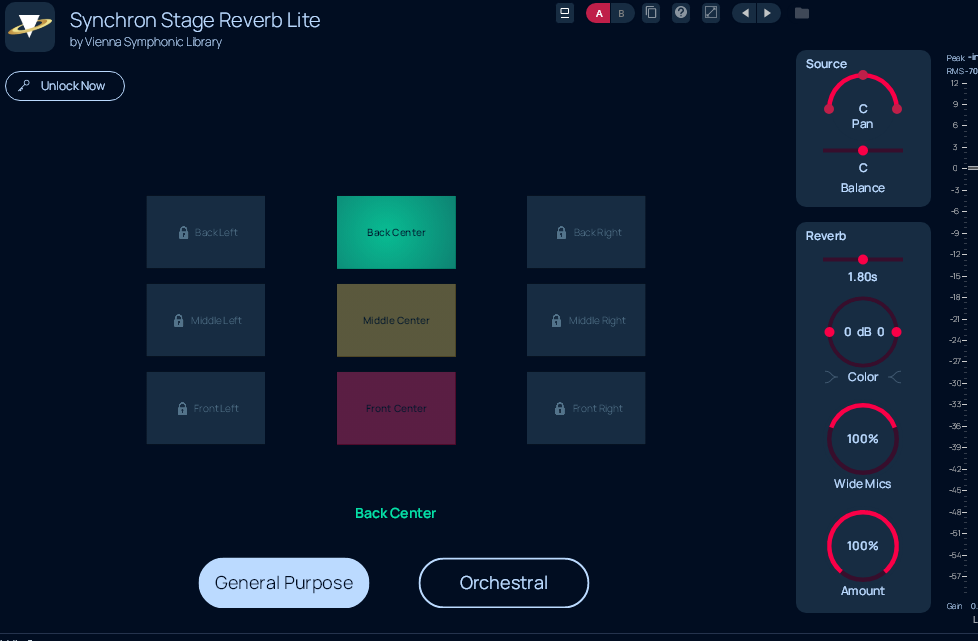The height and width of the screenshot is (641, 978).
Task: Click the Peak meter readout
Action: [962, 58]
